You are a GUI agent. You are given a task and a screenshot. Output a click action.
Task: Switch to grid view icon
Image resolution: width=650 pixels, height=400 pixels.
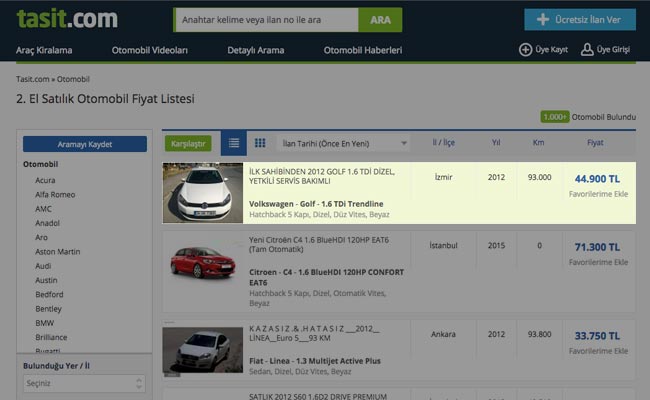260,143
